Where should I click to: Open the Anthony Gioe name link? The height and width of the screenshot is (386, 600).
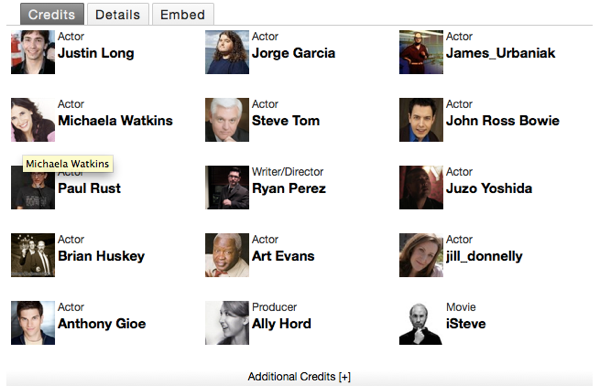coord(102,324)
